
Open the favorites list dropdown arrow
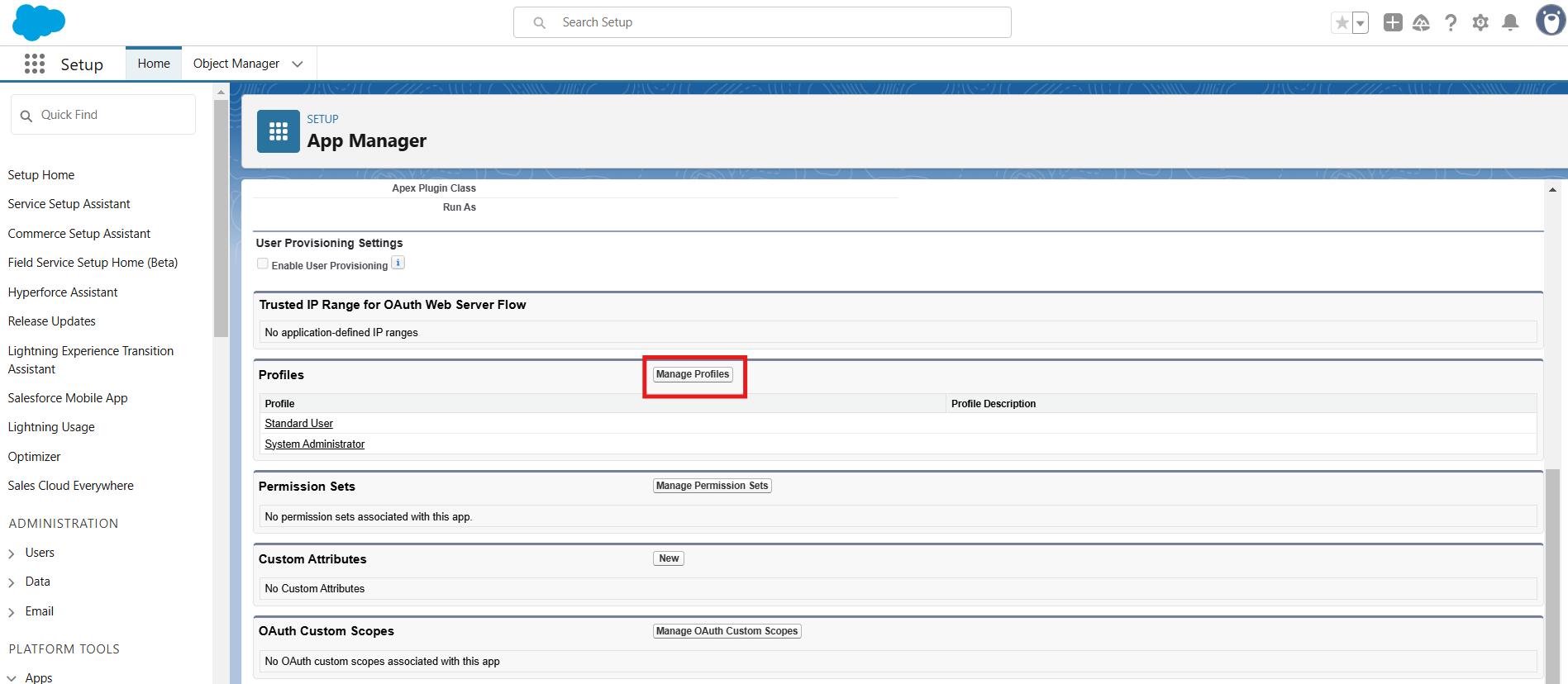pos(1361,23)
